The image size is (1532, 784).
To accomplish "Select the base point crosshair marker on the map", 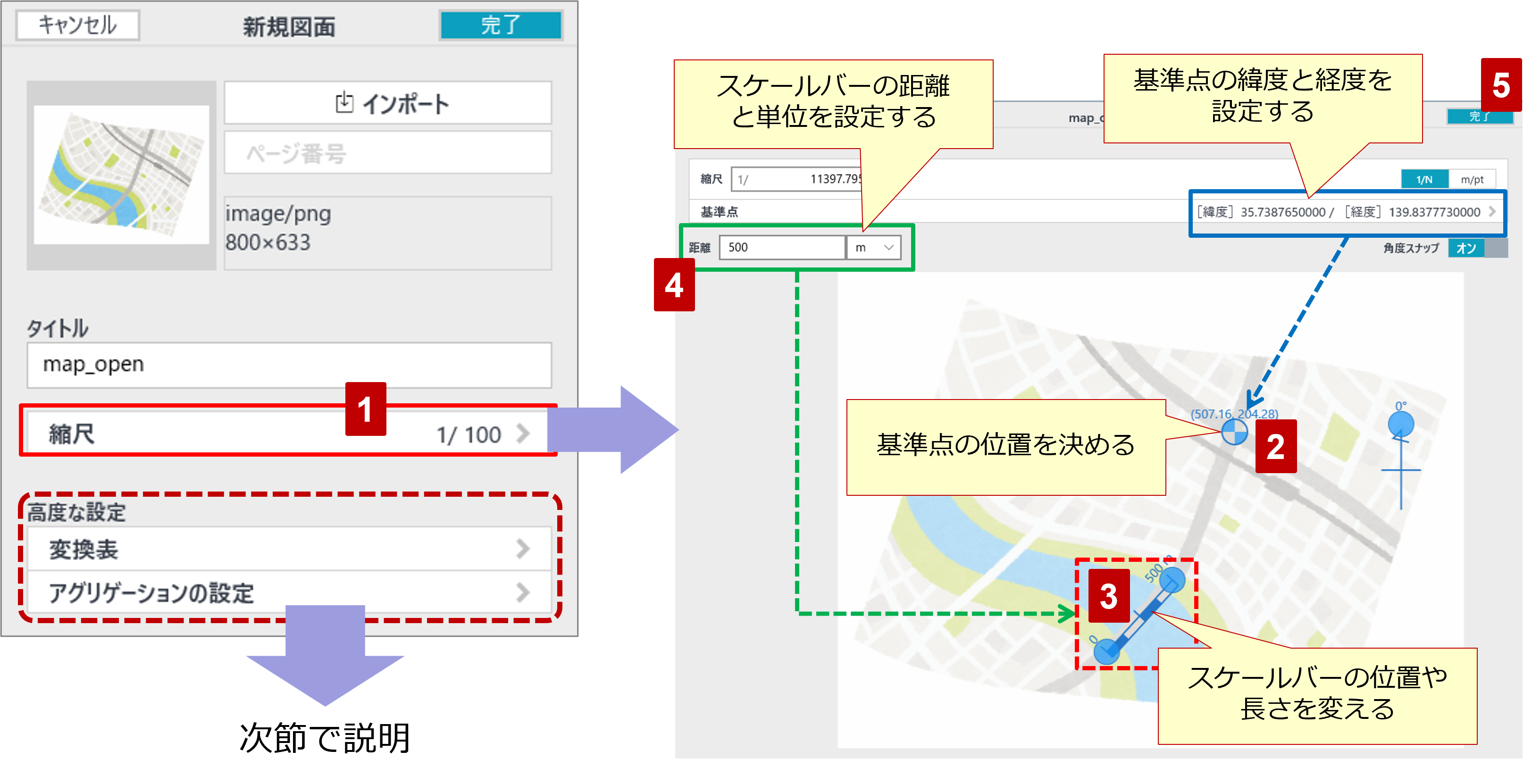I will [1235, 432].
